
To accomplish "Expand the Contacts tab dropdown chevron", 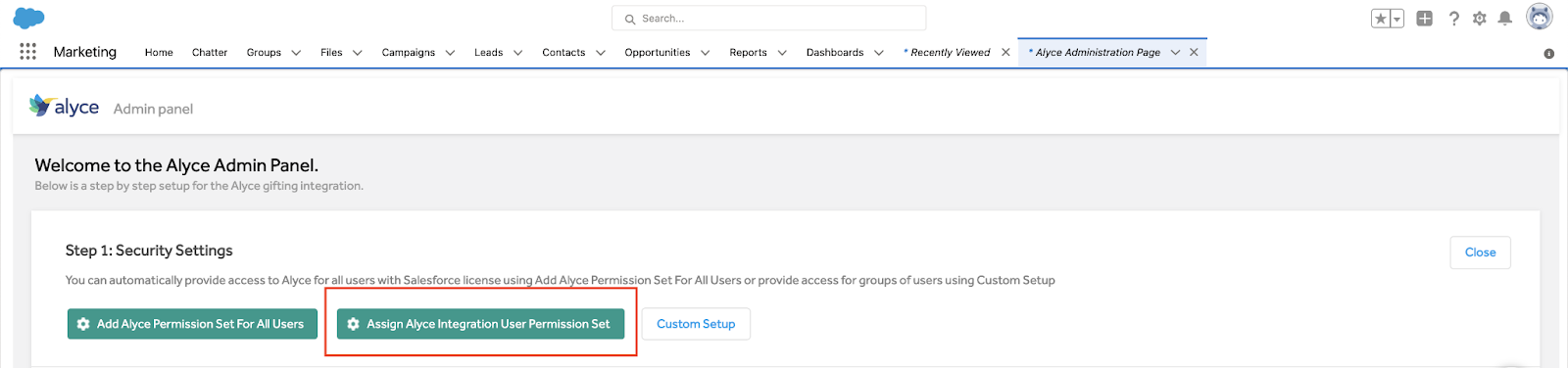I will [x=600, y=53].
